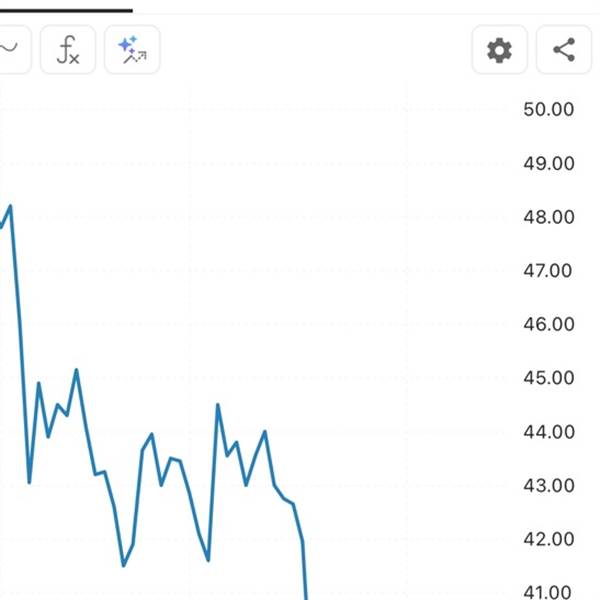600x600 pixels.
Task: Click the 47.00 y-axis label
Action: 548,271
